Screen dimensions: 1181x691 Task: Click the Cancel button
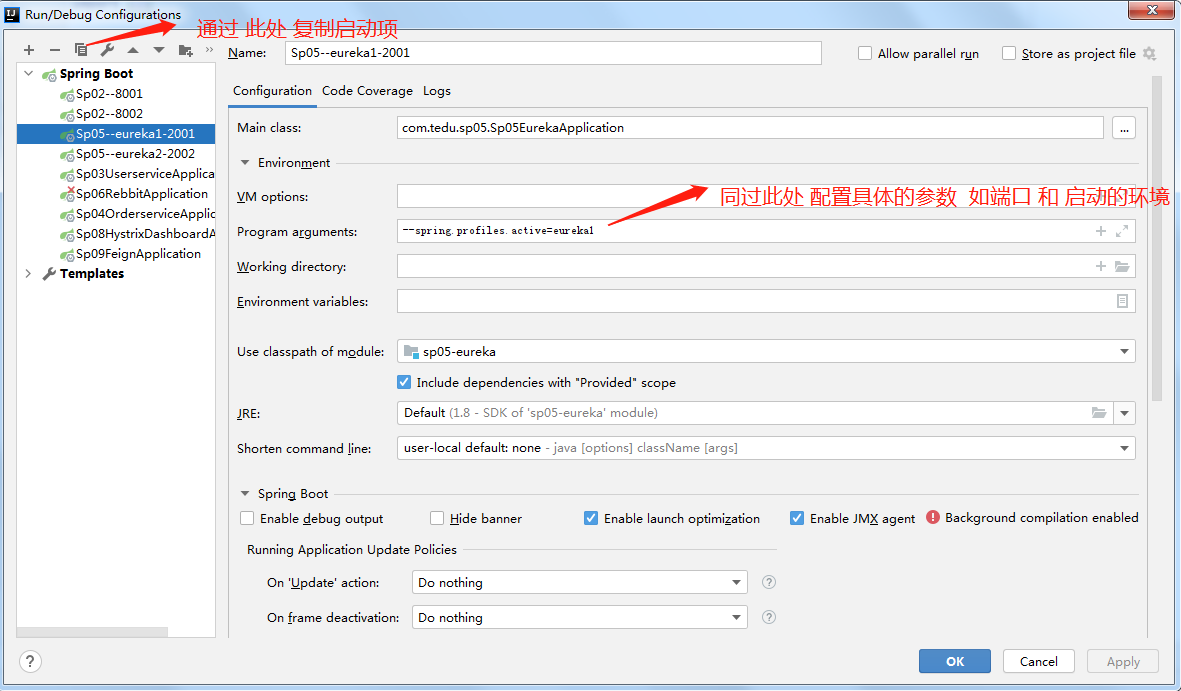[1039, 661]
